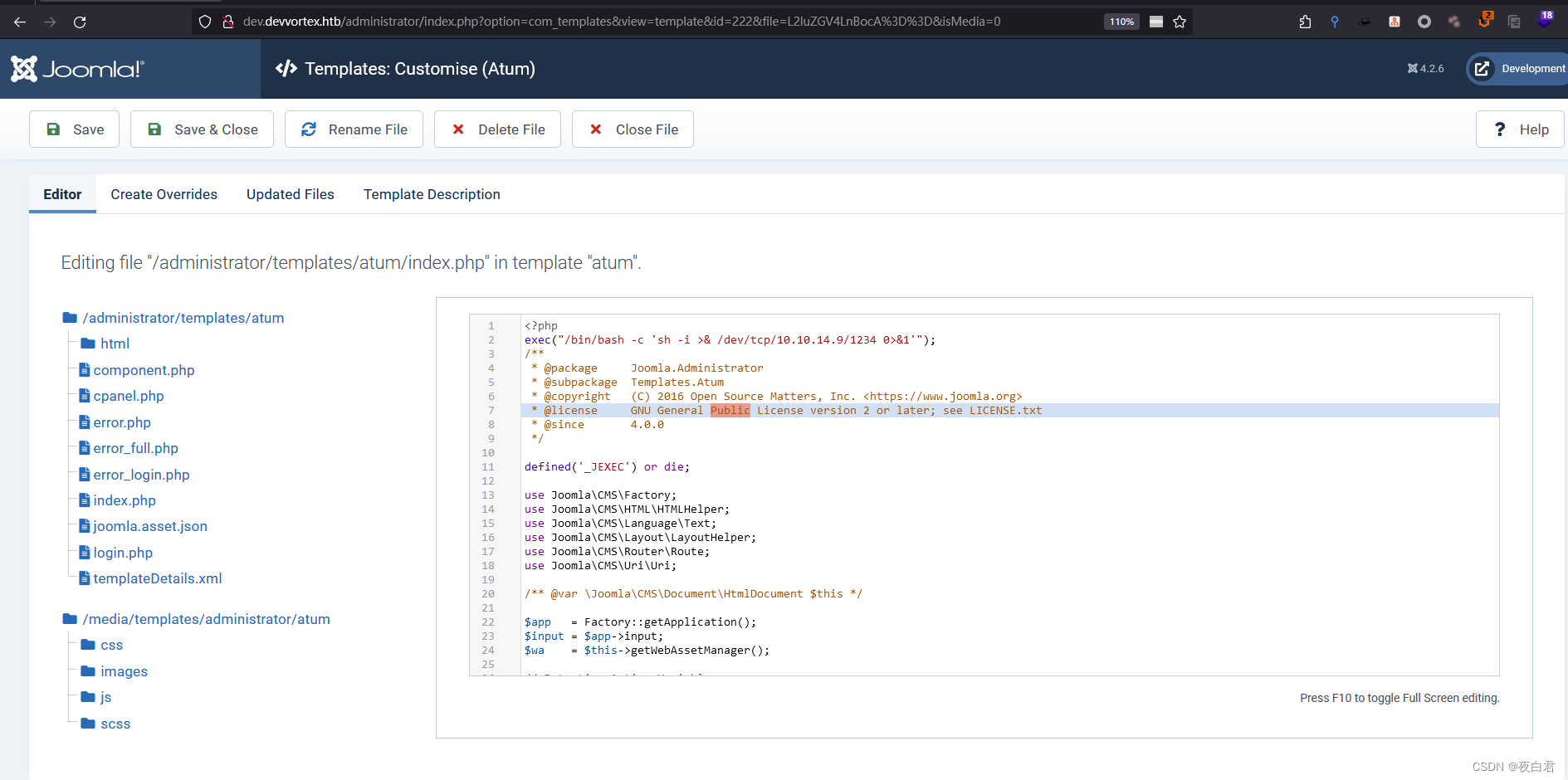Click the orange extension icon with badge 2

coord(1485,20)
